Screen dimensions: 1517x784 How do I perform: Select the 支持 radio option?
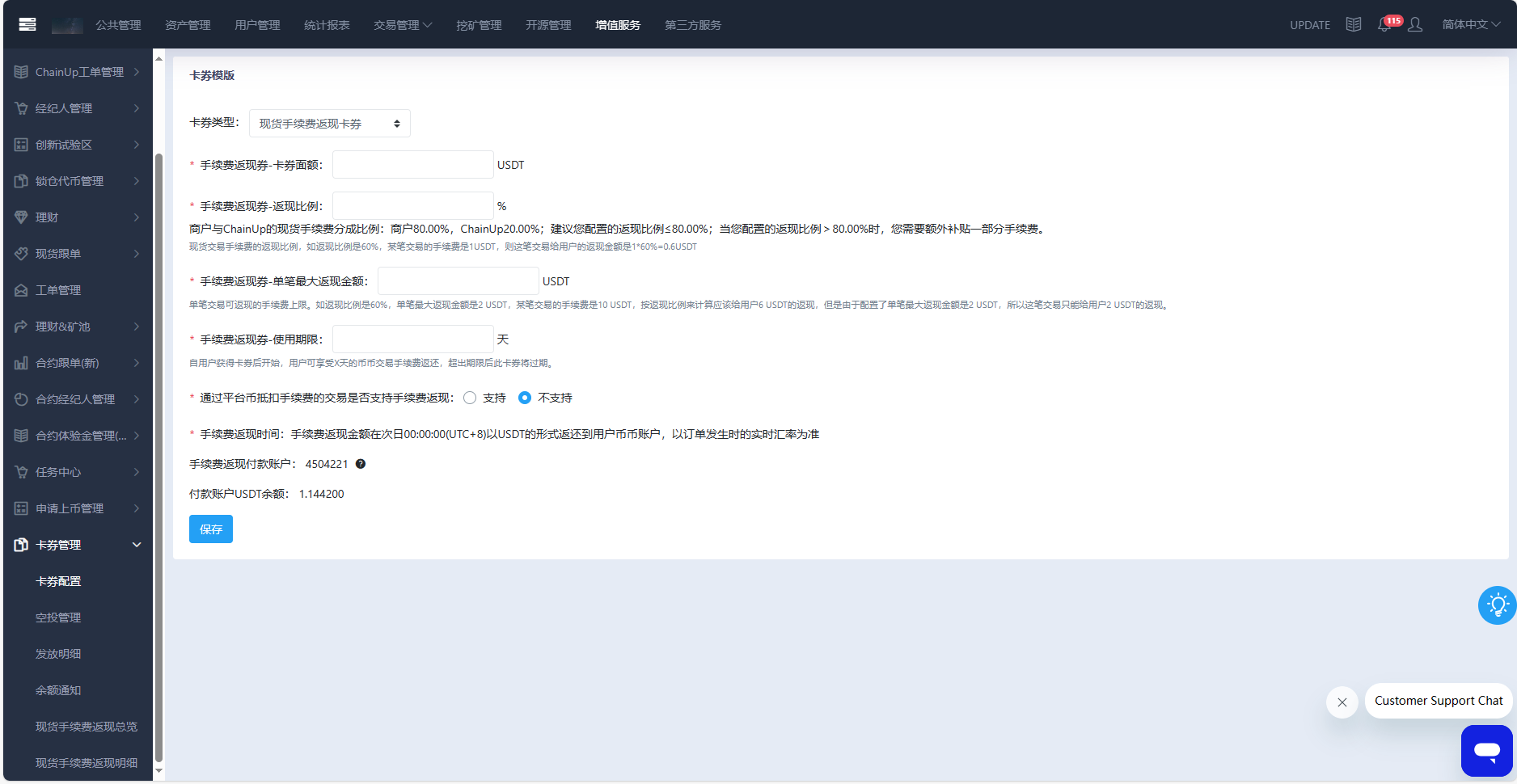[x=470, y=398]
